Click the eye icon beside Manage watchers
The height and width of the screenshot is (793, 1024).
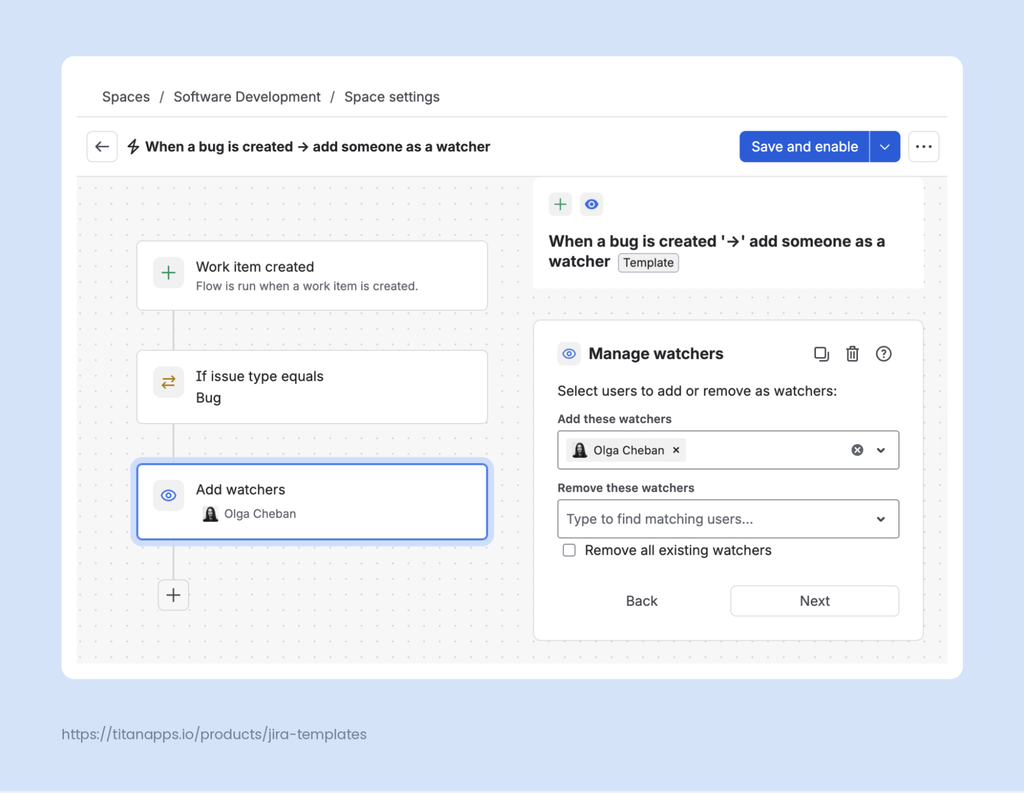click(x=569, y=354)
